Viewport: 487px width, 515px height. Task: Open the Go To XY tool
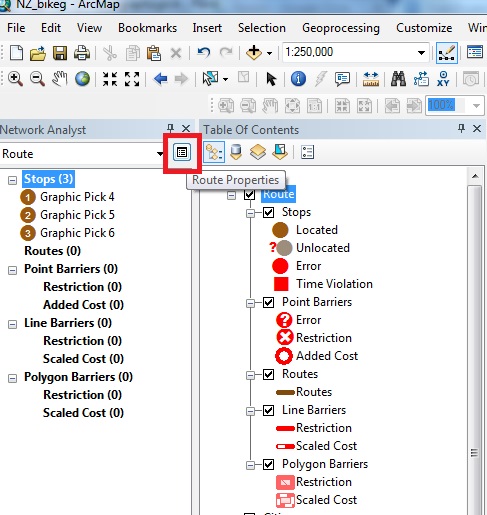[443, 79]
